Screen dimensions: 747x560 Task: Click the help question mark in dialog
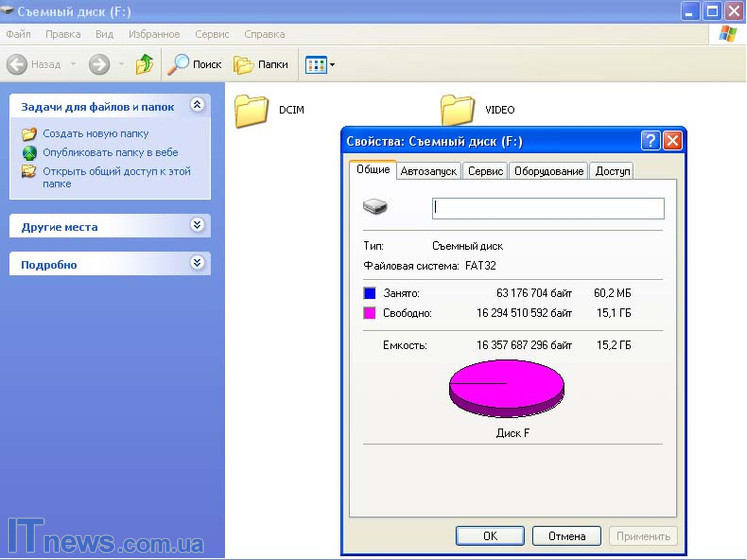[x=650, y=141]
